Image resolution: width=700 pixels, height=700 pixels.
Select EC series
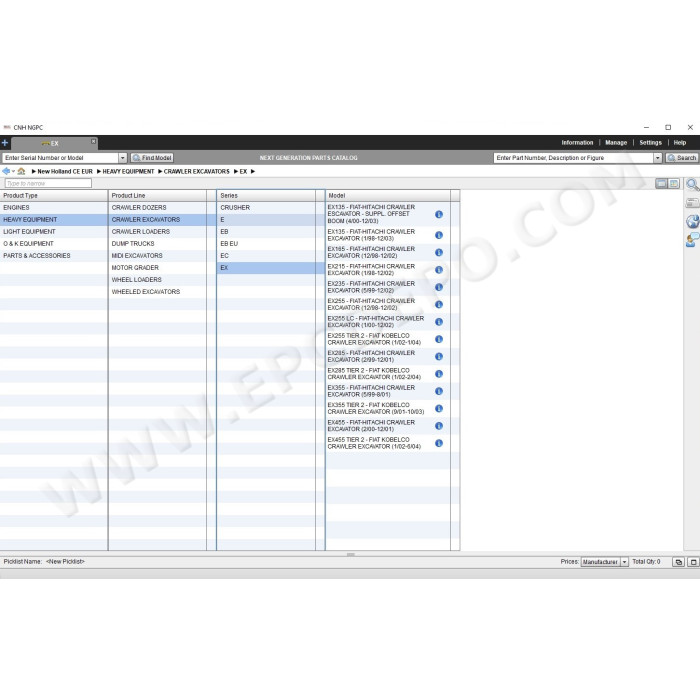pos(267,256)
